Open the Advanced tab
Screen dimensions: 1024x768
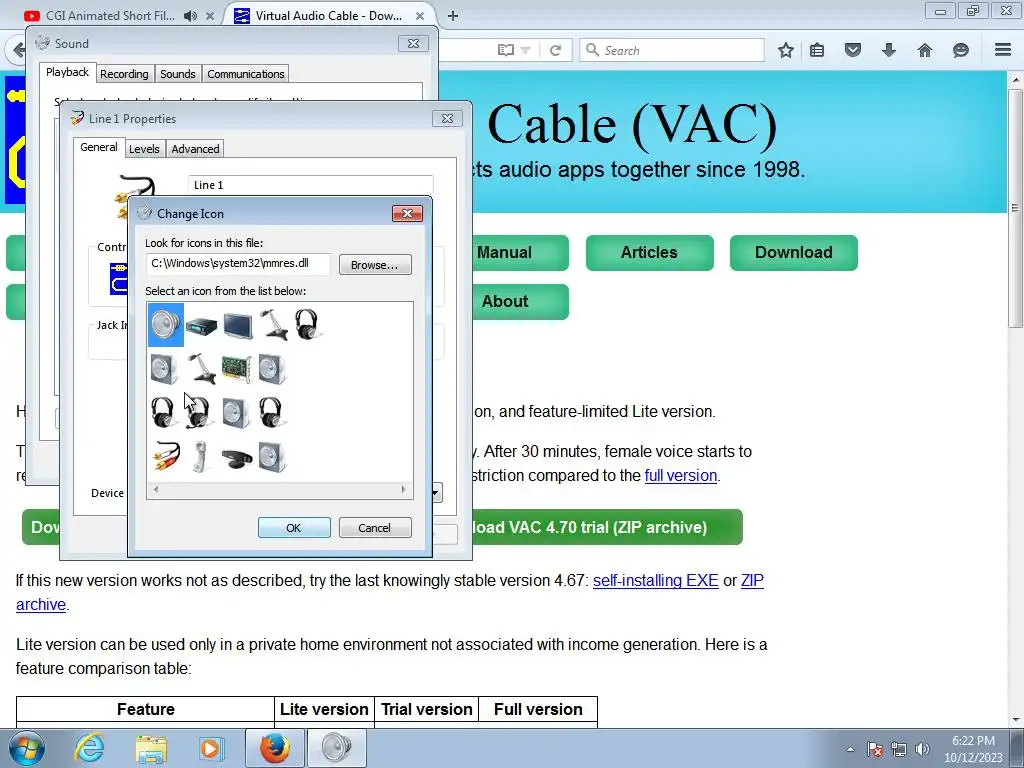195,149
